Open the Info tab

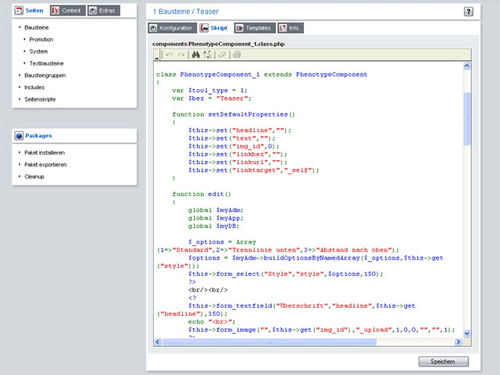click(291, 28)
